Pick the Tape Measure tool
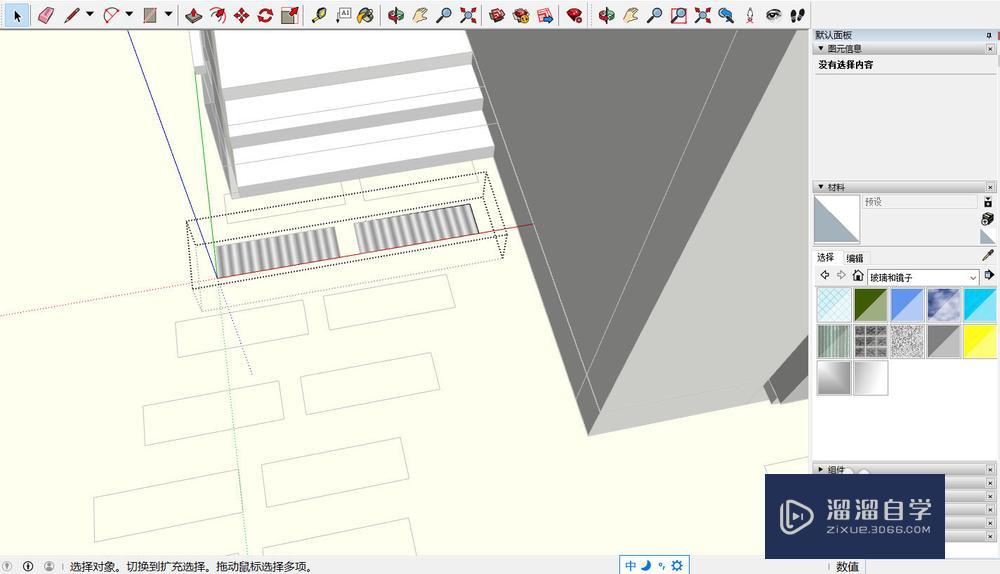Screen dimensions: 1000x574 pyautogui.click(x=319, y=15)
